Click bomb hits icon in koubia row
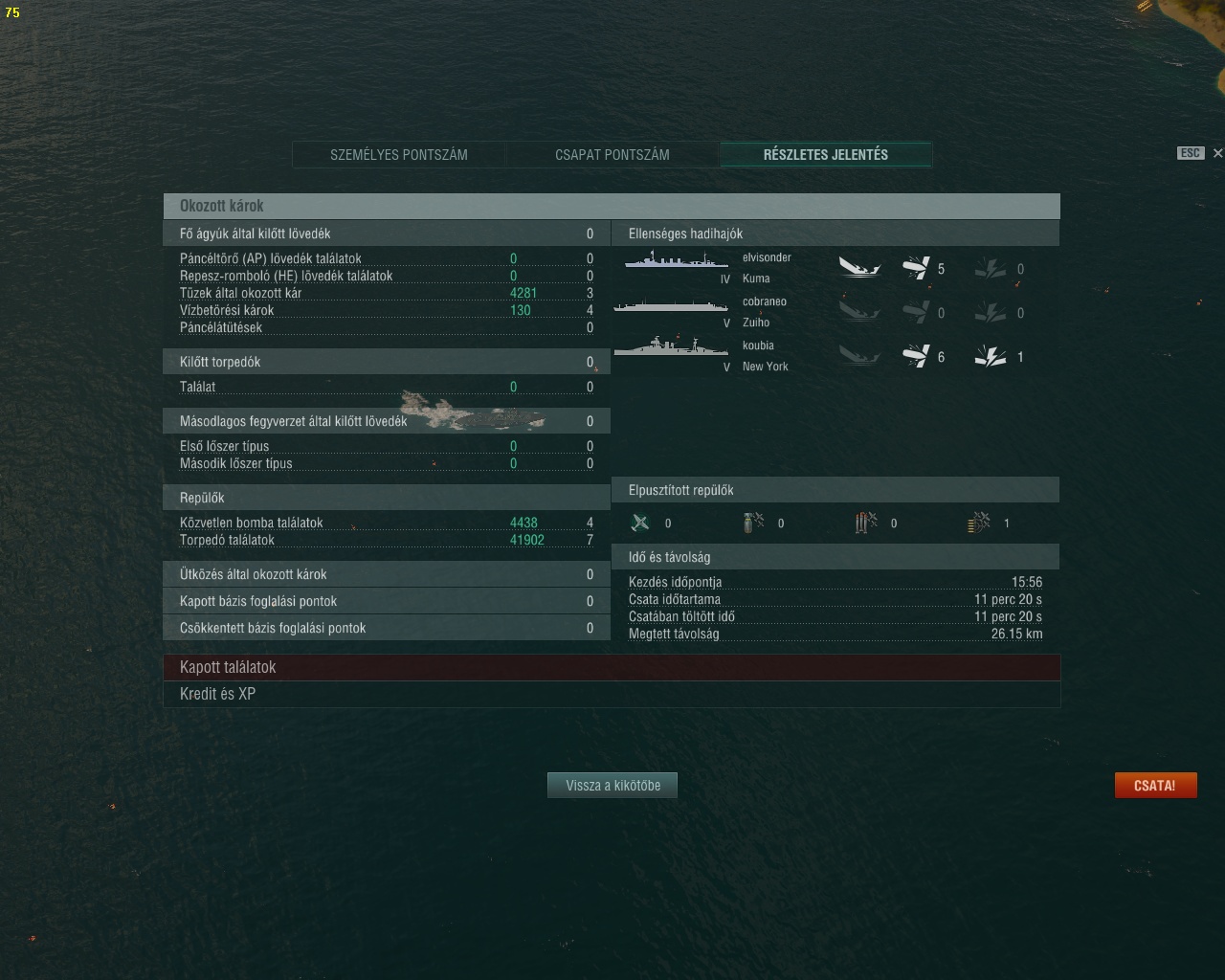The image size is (1225, 980). [991, 356]
